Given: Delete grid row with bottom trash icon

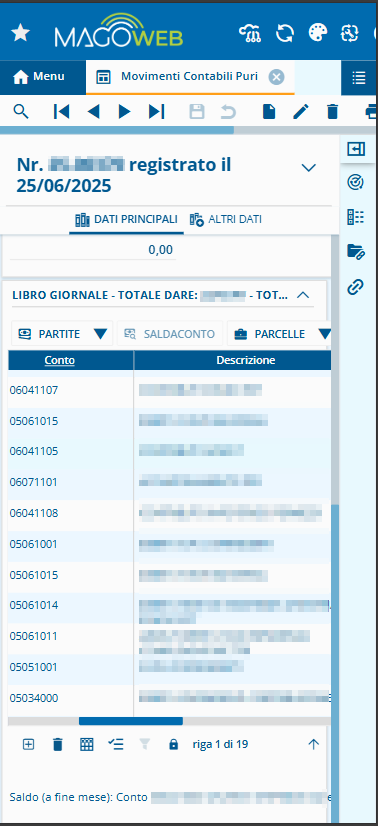Looking at the screenshot, I should point(57,744).
